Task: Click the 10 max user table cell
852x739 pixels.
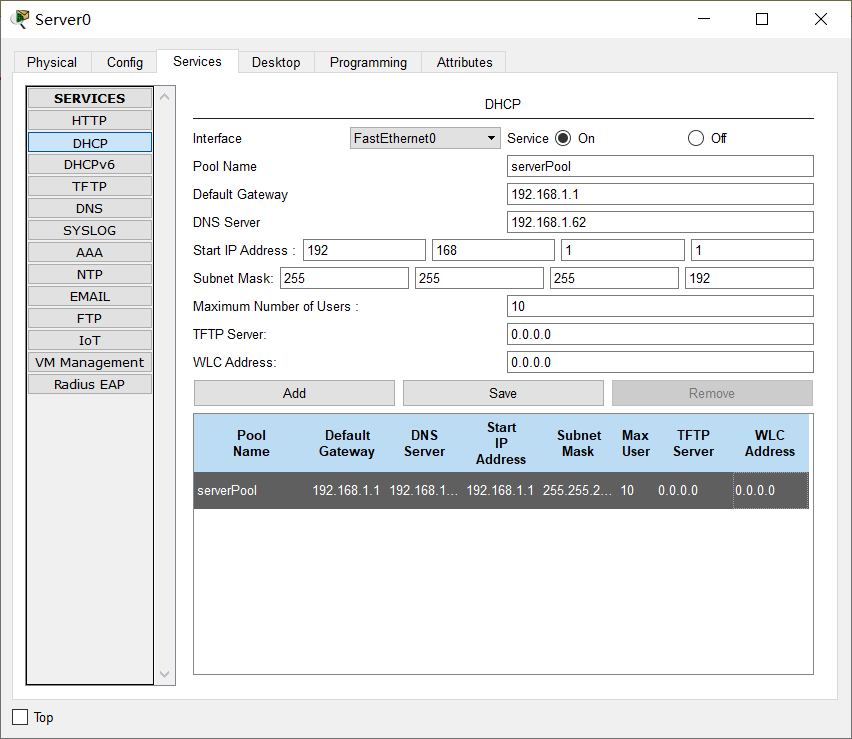Action: (636, 490)
